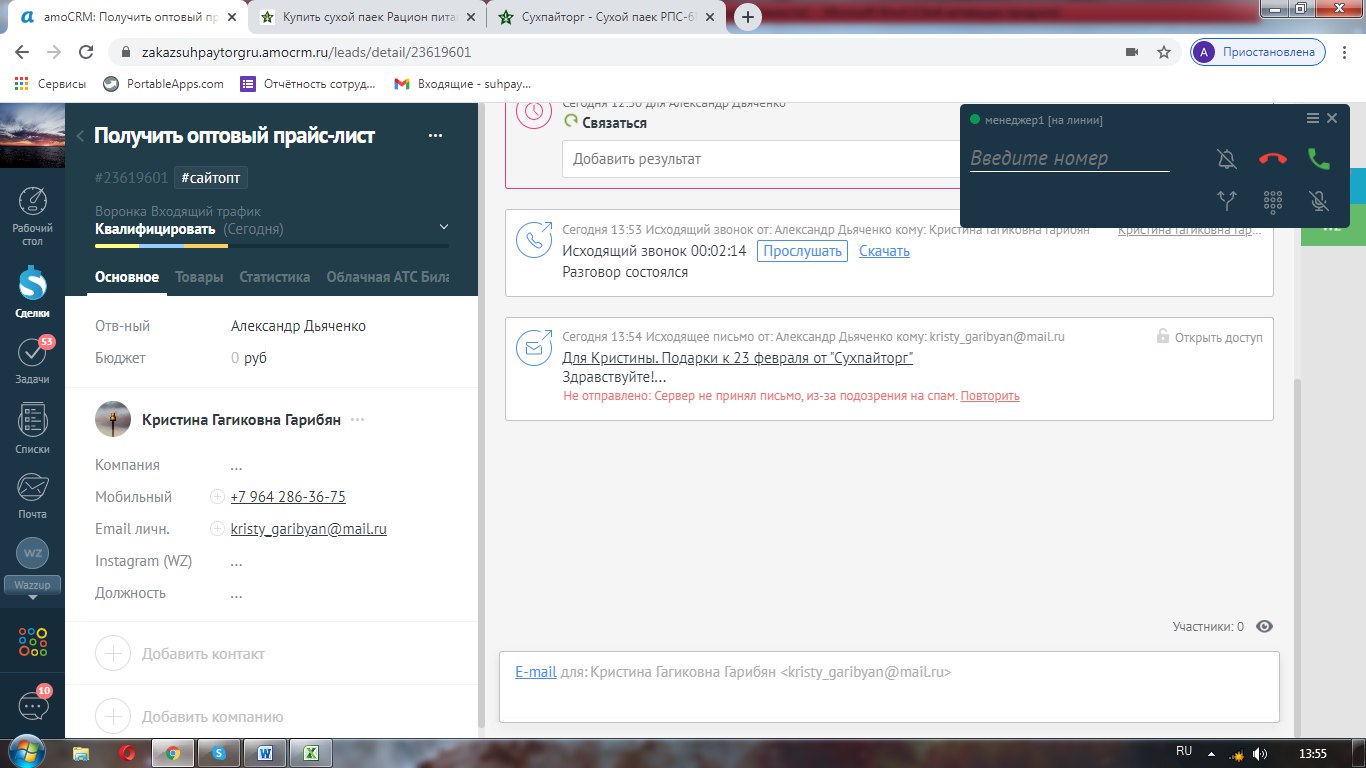Open Skype from the Windows taskbar
This screenshot has height=768, width=1366.
point(219,753)
